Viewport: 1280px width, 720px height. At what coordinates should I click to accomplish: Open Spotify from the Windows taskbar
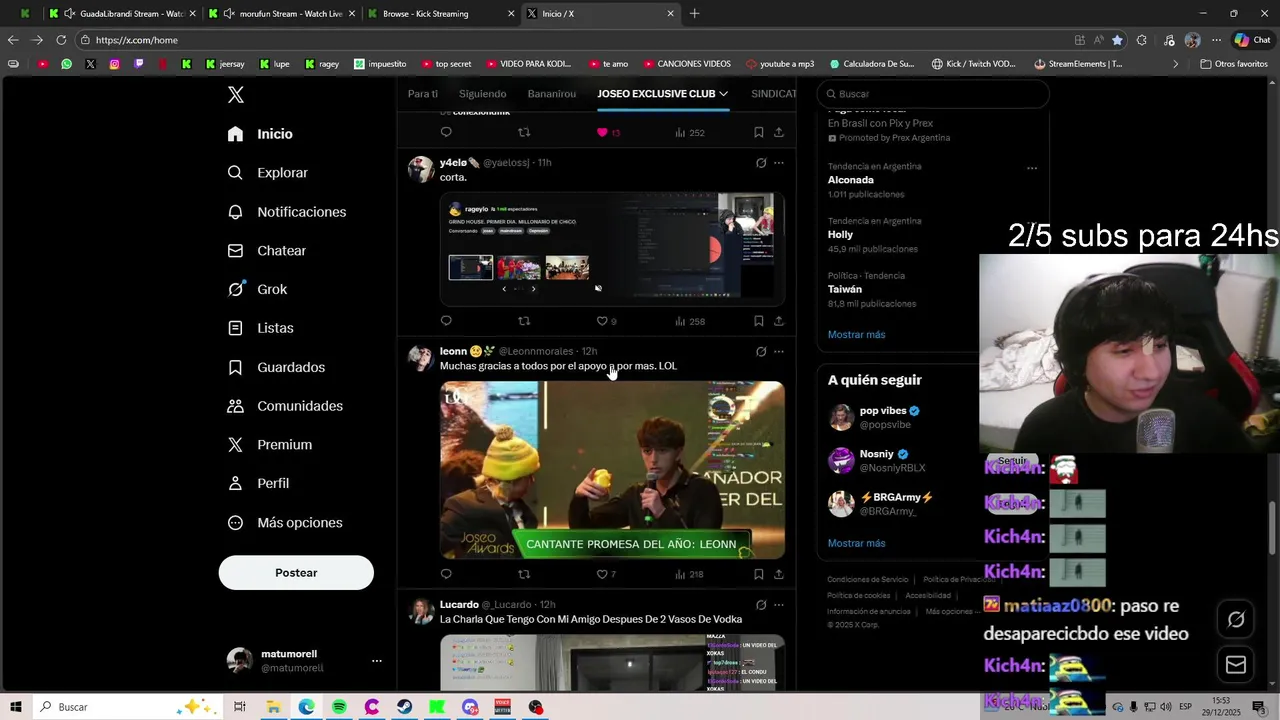coord(339,707)
